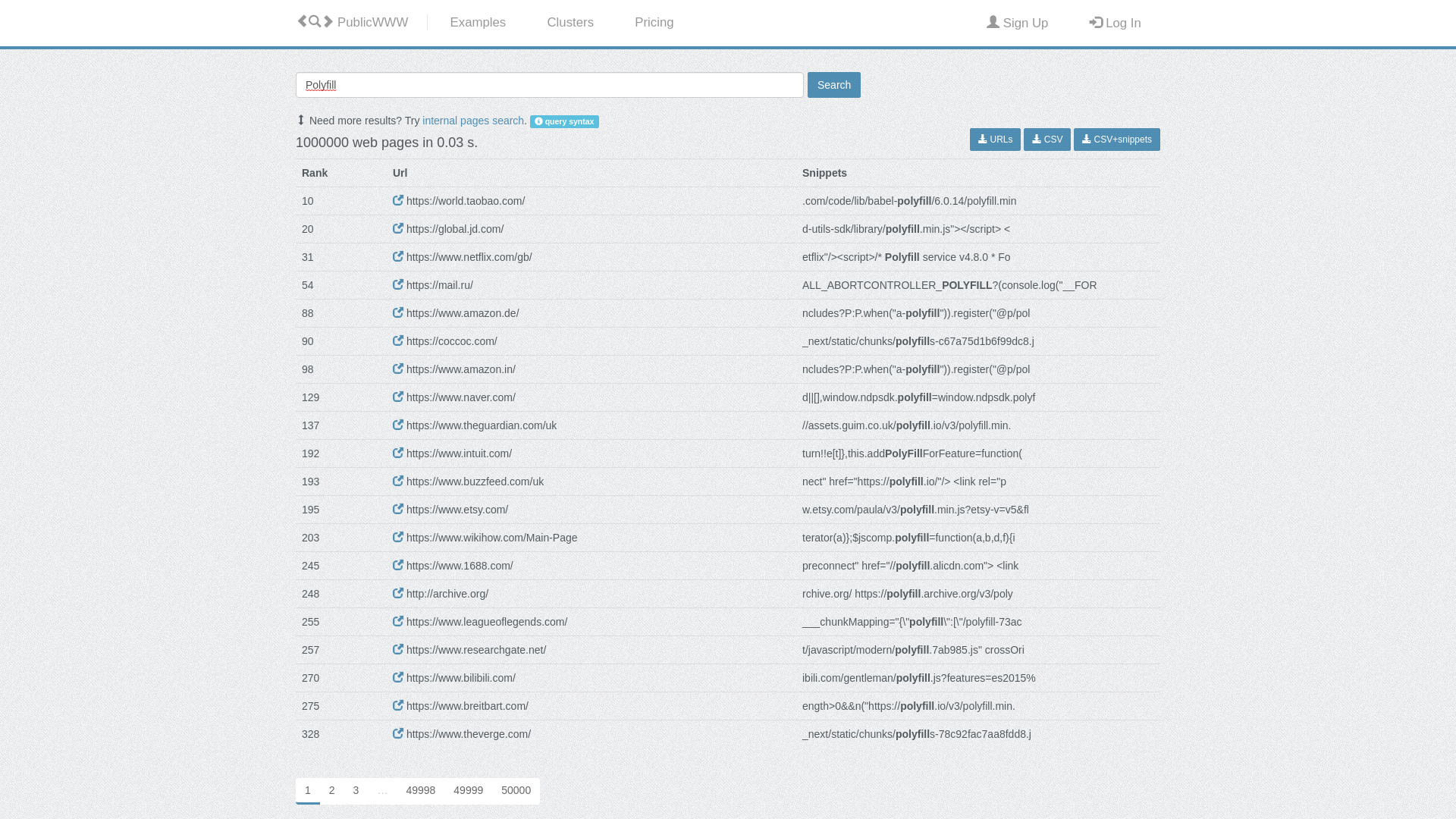
Task: Open the Pricing menu item
Action: coord(654,23)
